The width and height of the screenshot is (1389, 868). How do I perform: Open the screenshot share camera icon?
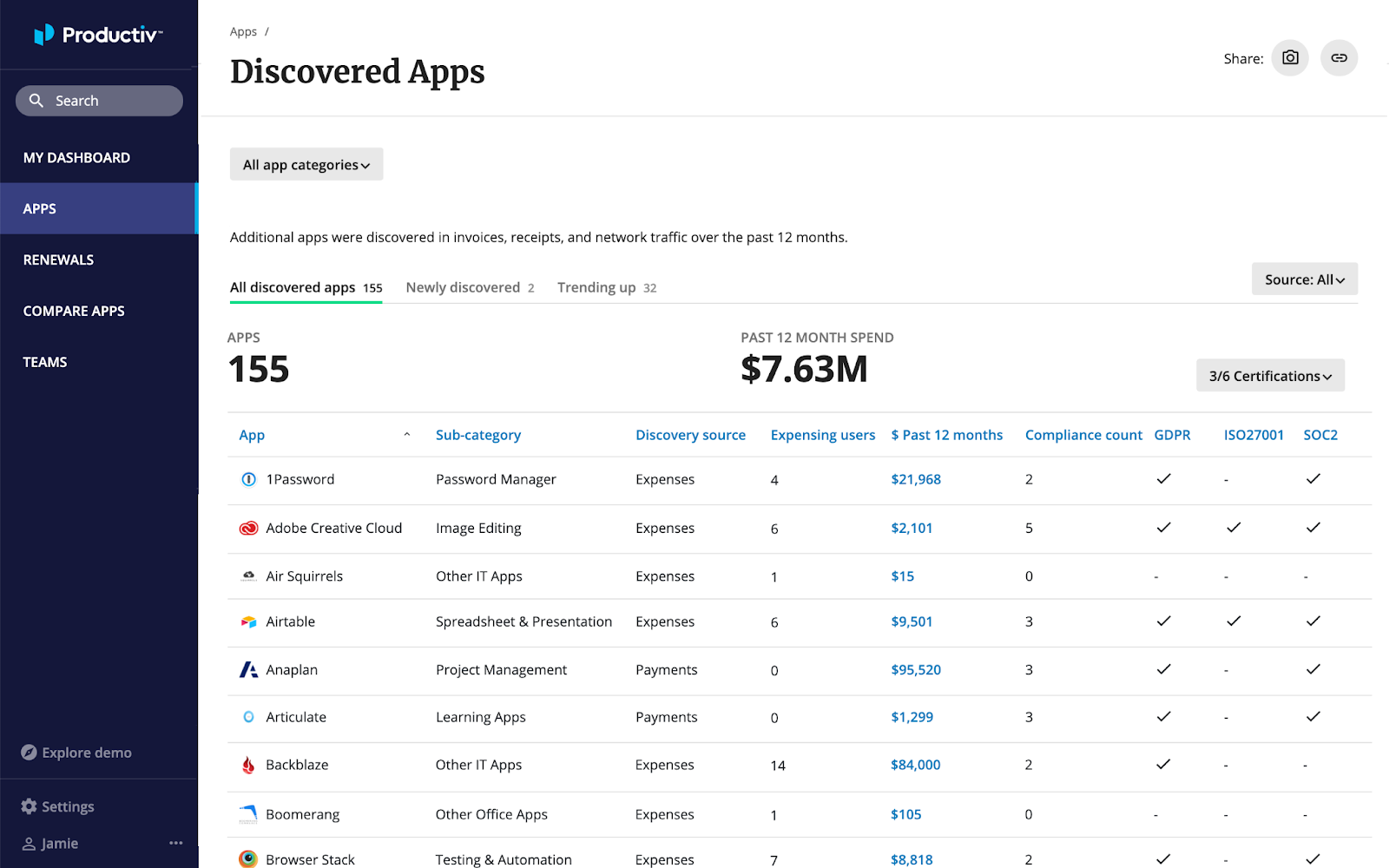pos(1290,57)
